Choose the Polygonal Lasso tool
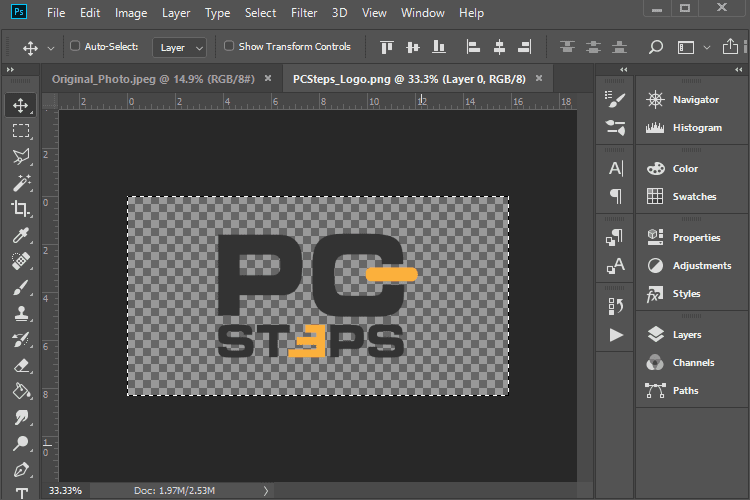750x500 pixels. click(21, 156)
